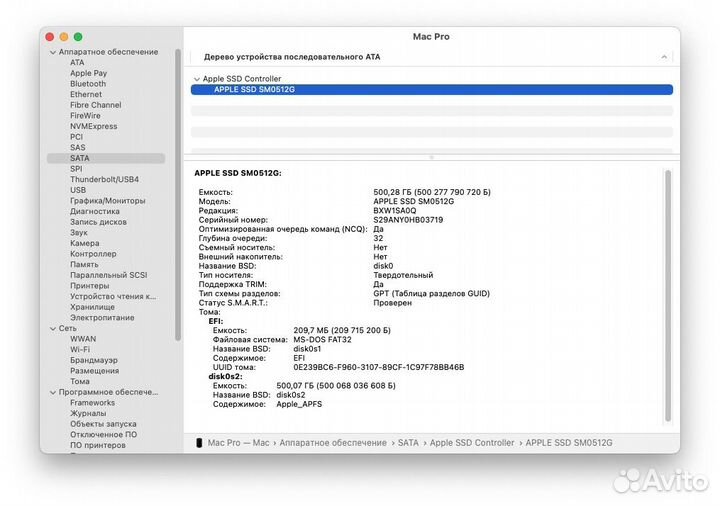Screen dimensions: 720x506
Task: Select APPLE SSD SM0512G device row
Action: (x=432, y=90)
